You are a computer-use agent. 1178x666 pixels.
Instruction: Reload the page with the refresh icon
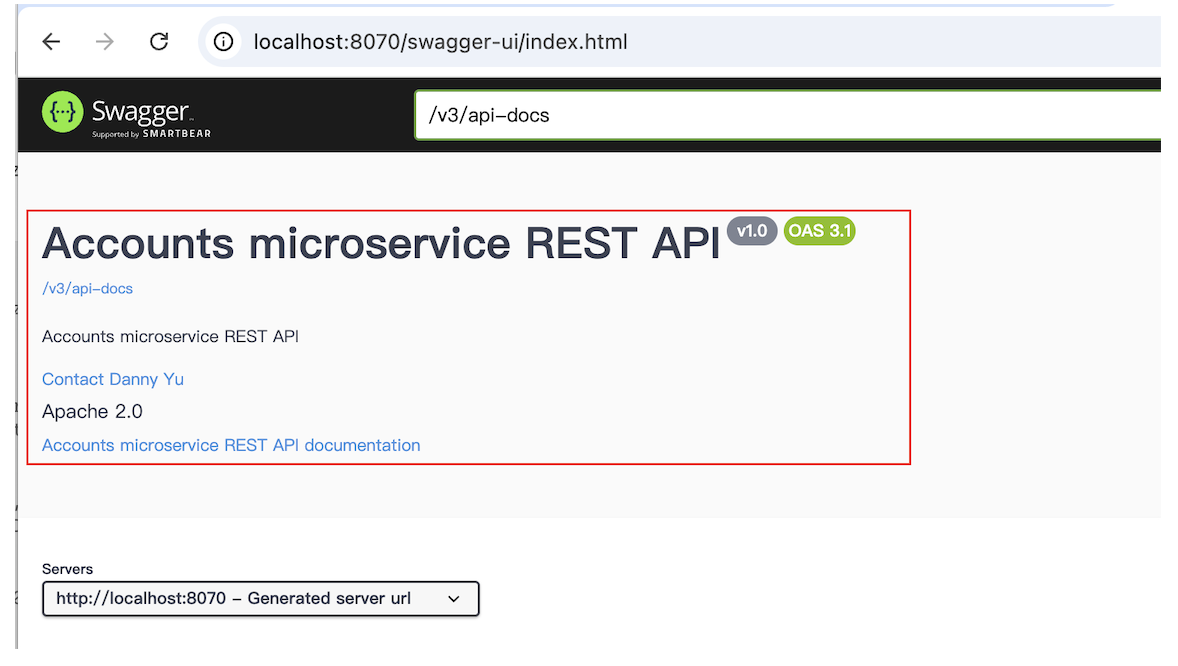tap(159, 41)
